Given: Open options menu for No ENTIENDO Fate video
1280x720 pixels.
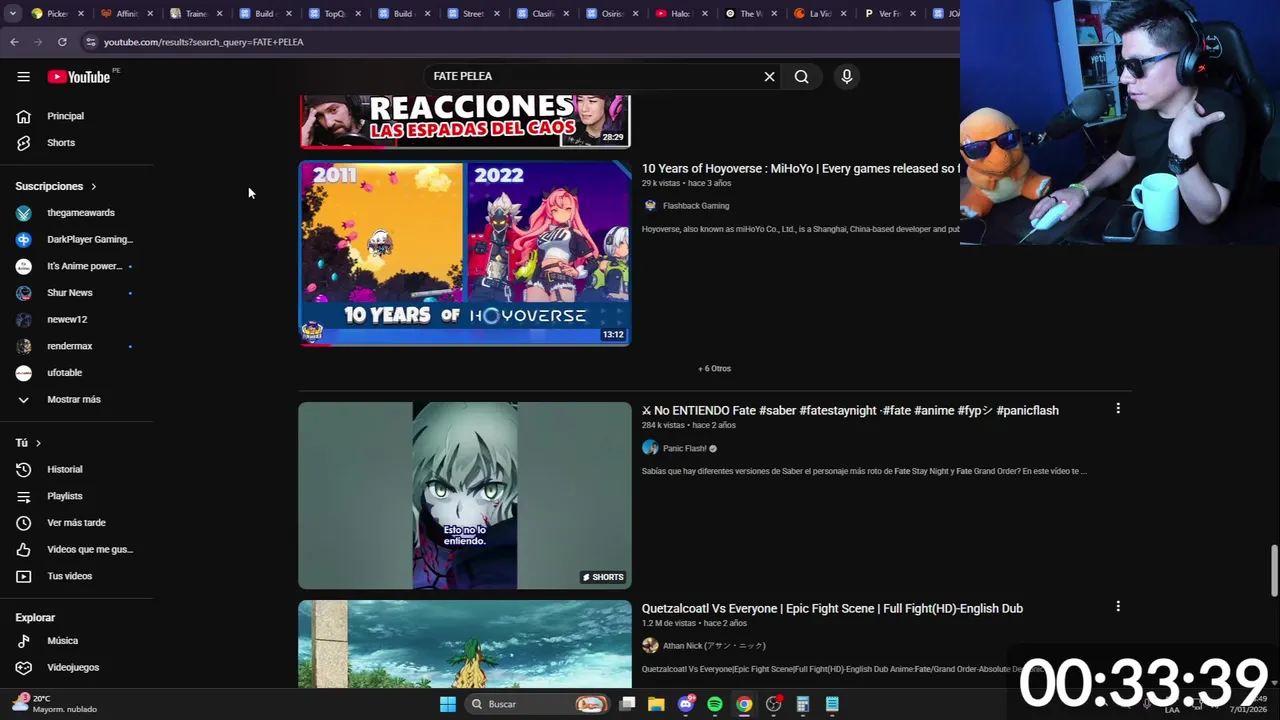Looking at the screenshot, I should point(1118,409).
